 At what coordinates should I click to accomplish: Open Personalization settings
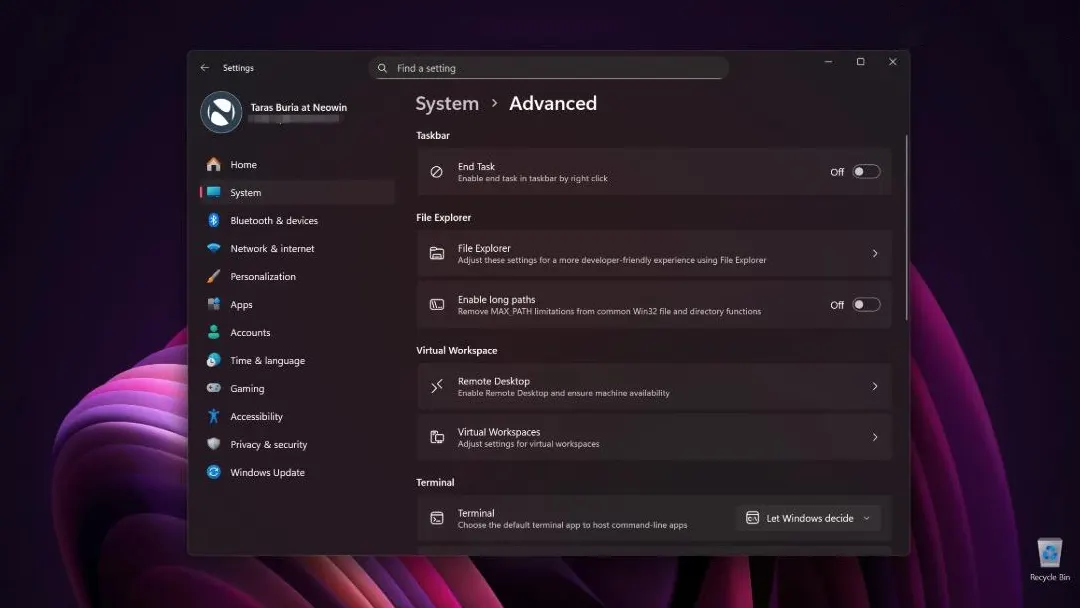(263, 276)
